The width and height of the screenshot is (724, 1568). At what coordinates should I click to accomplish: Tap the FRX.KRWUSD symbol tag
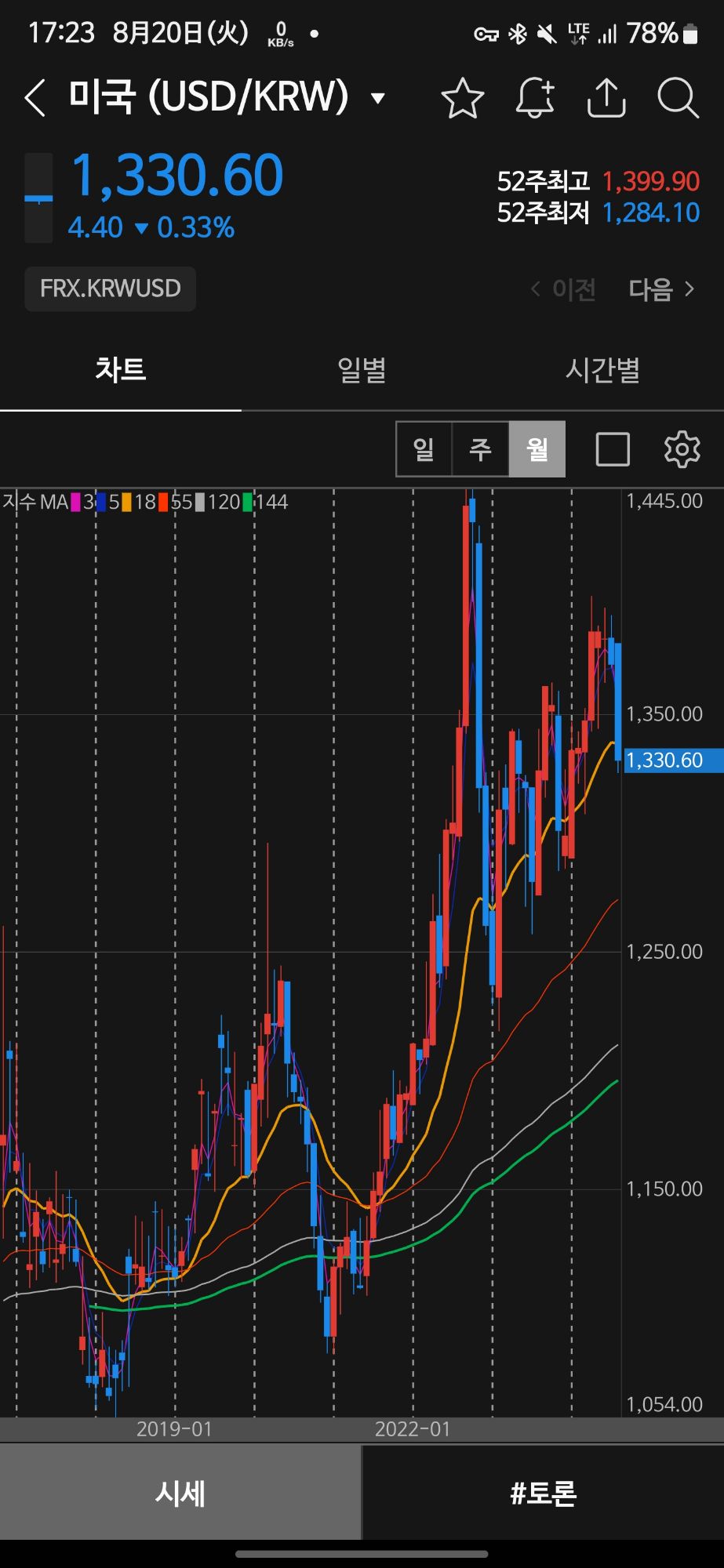click(111, 289)
